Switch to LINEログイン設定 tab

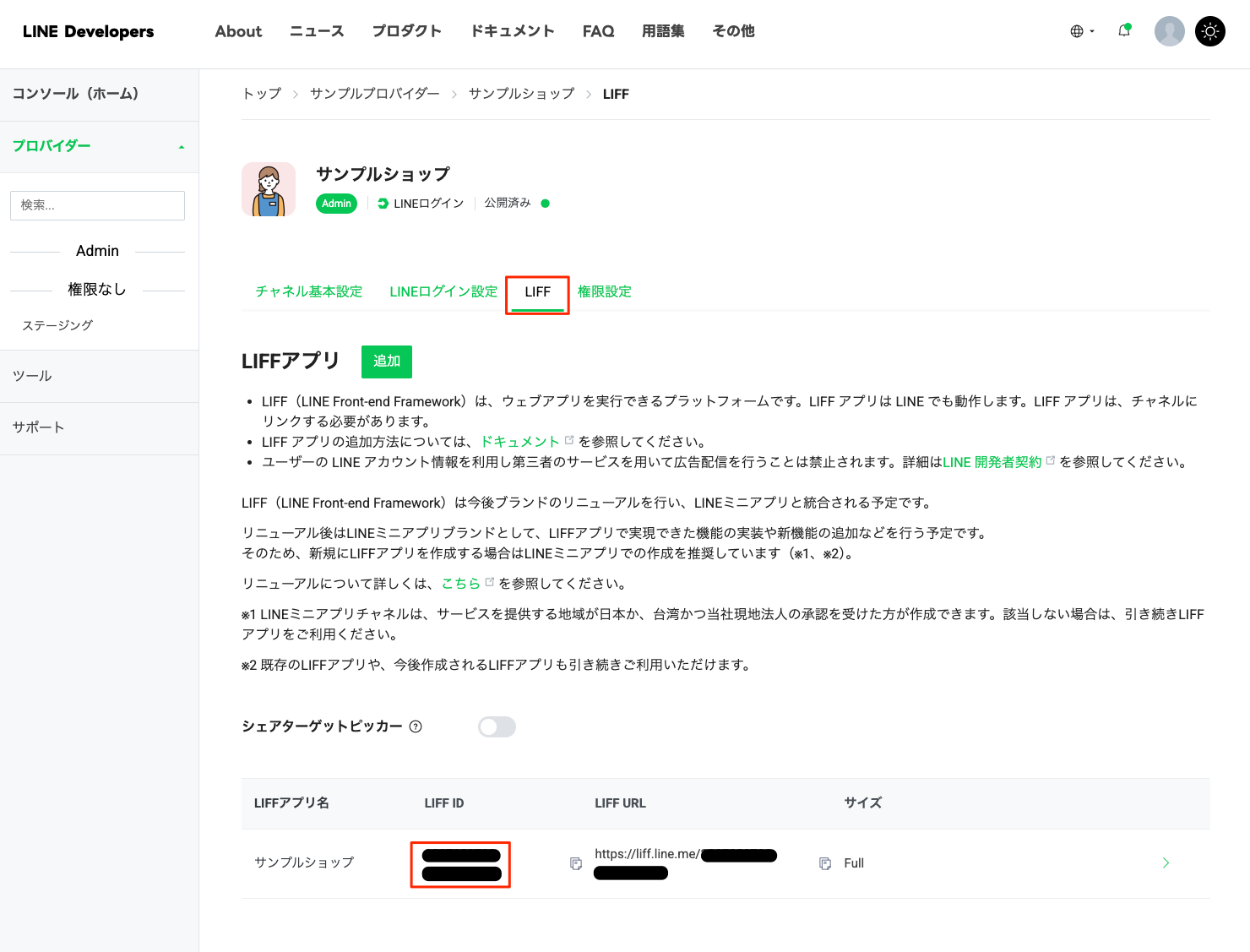coord(443,291)
